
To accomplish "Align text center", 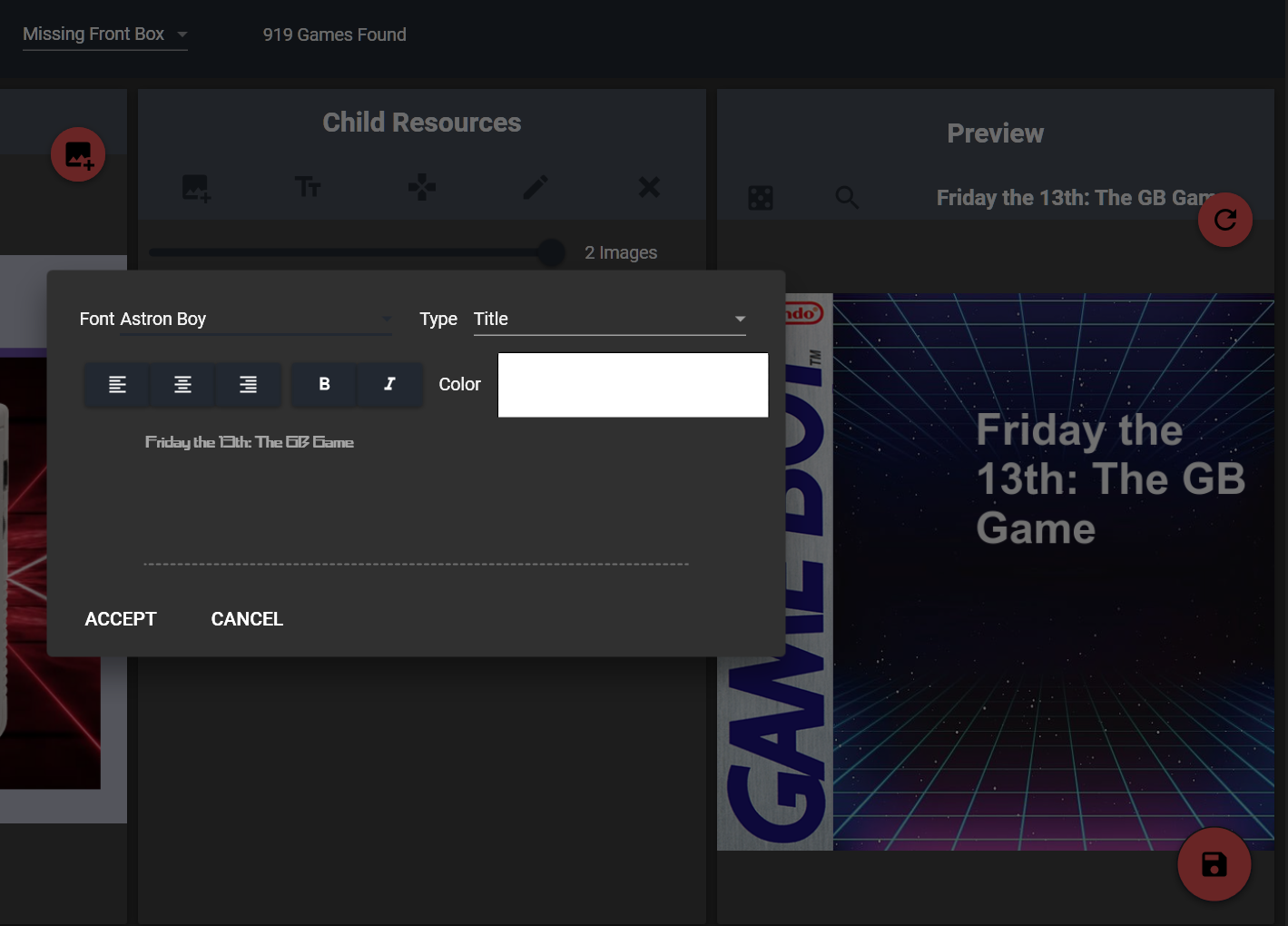I will point(182,384).
